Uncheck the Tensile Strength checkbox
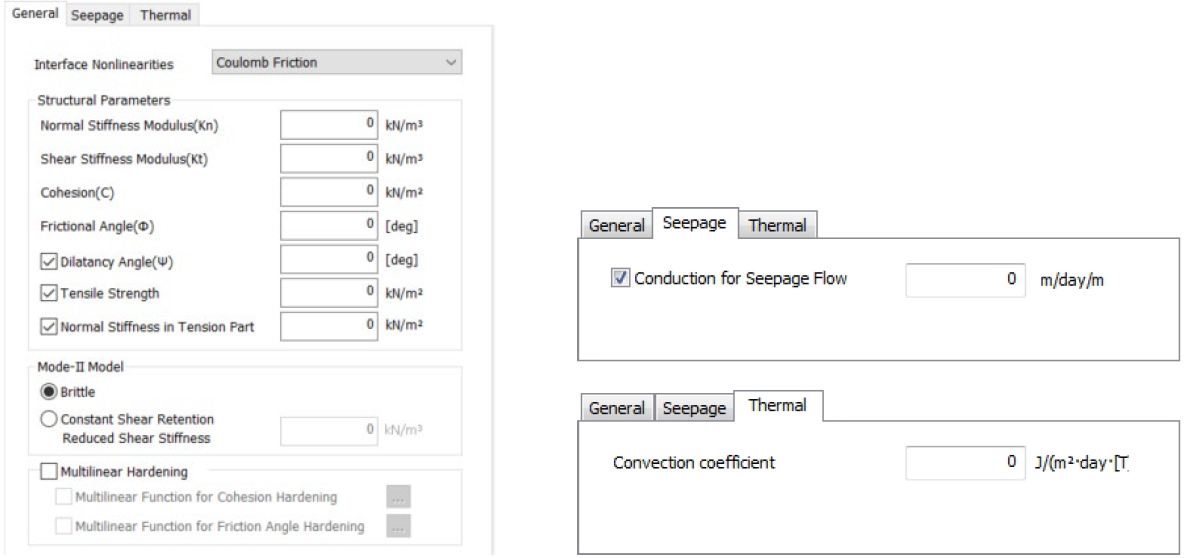Viewport: 1187px width, 558px height. [x=48, y=292]
